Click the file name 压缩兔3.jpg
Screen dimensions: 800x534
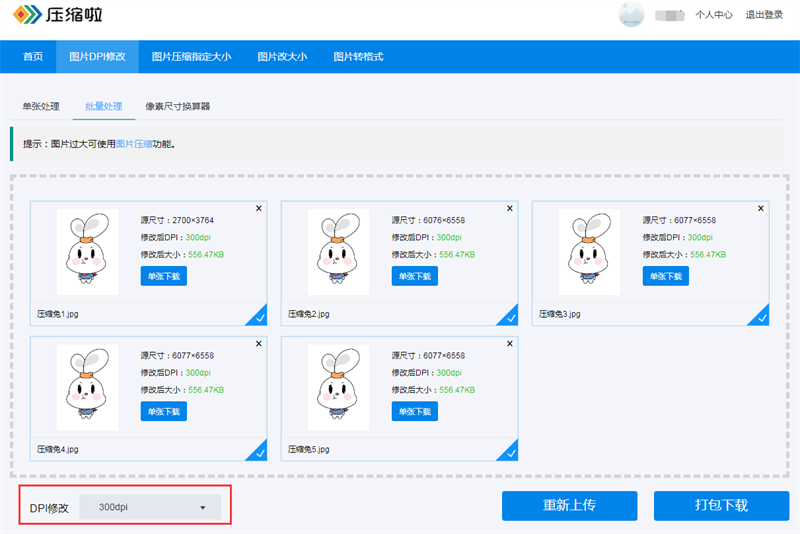pyautogui.click(x=560, y=314)
